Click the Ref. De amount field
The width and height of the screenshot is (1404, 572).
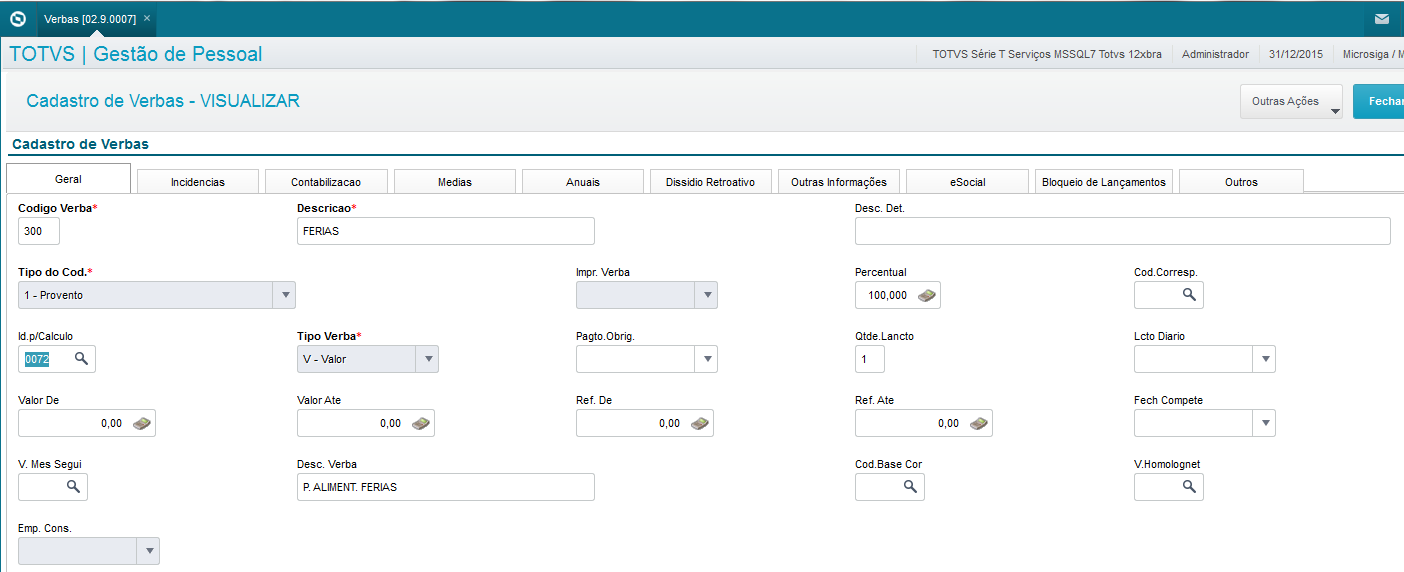coord(645,423)
